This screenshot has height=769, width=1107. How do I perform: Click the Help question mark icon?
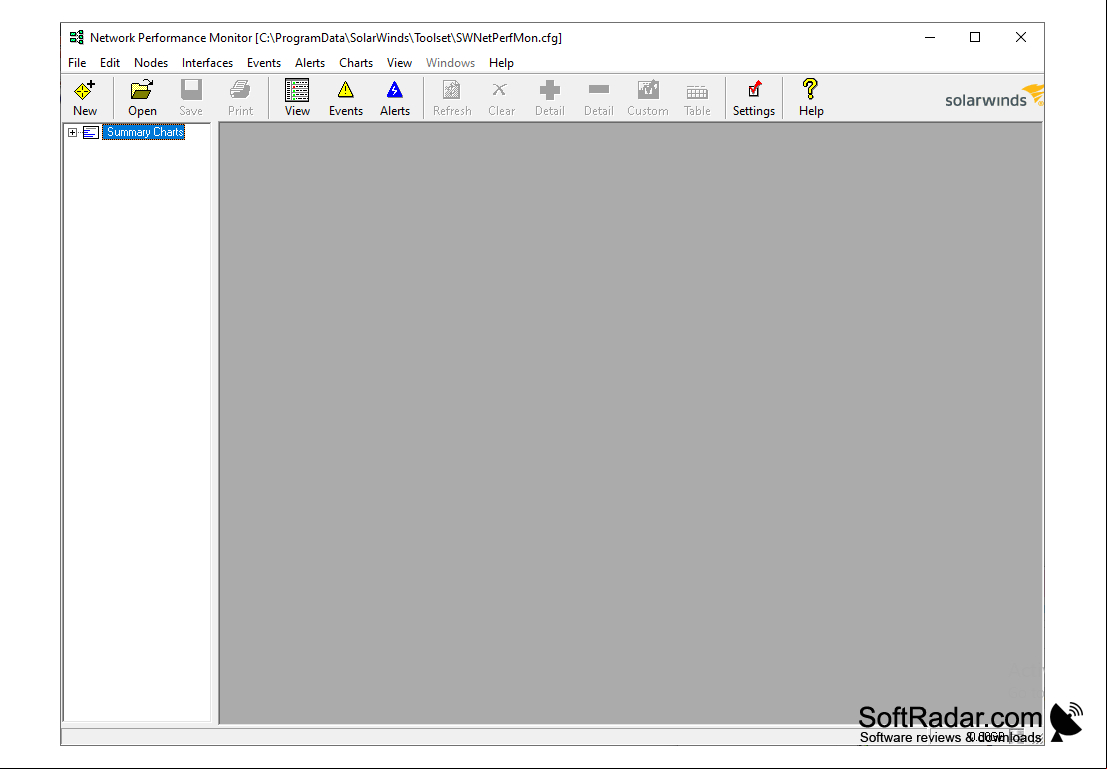point(810,90)
